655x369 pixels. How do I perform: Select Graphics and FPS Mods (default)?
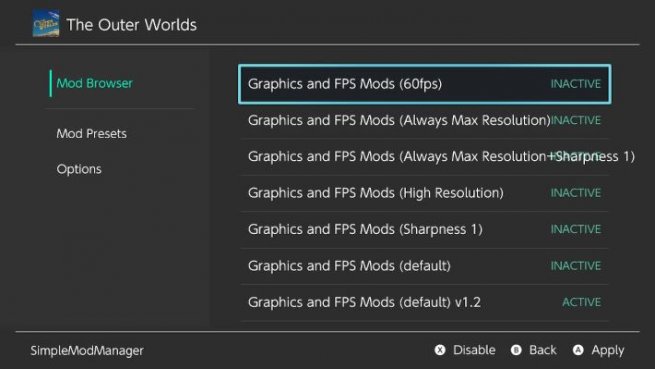point(424,266)
